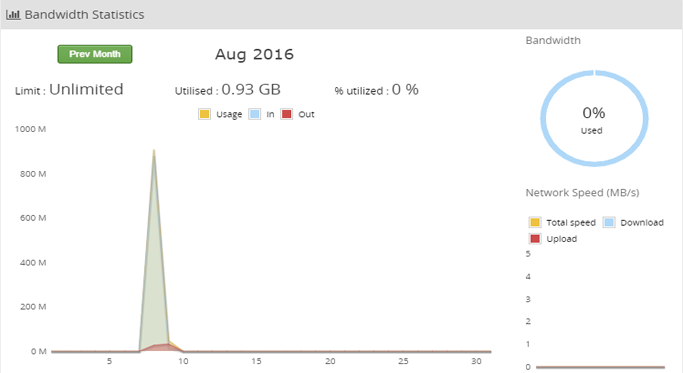The width and height of the screenshot is (683, 373).
Task: Toggle the red Out legend swatch
Action: click(286, 114)
